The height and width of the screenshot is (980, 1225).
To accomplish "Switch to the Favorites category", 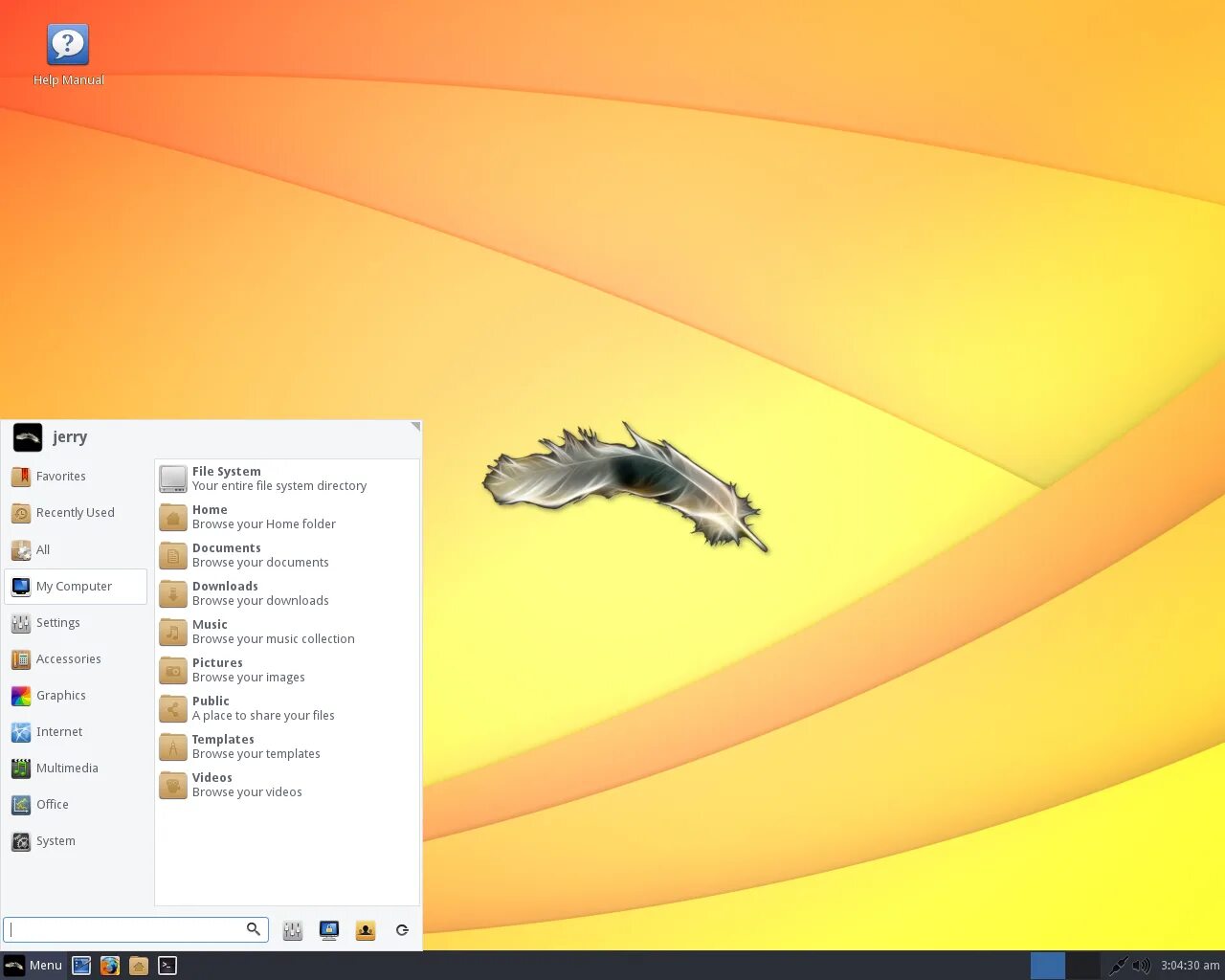I will pos(60,476).
